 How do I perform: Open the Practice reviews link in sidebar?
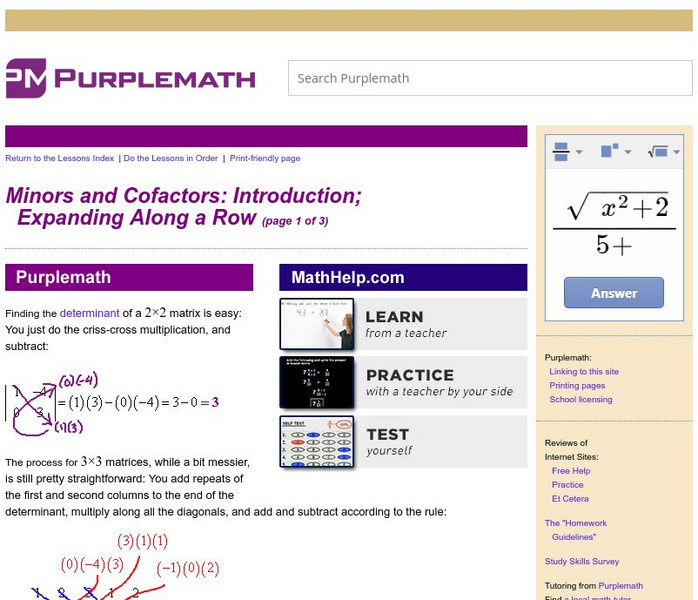[568, 485]
